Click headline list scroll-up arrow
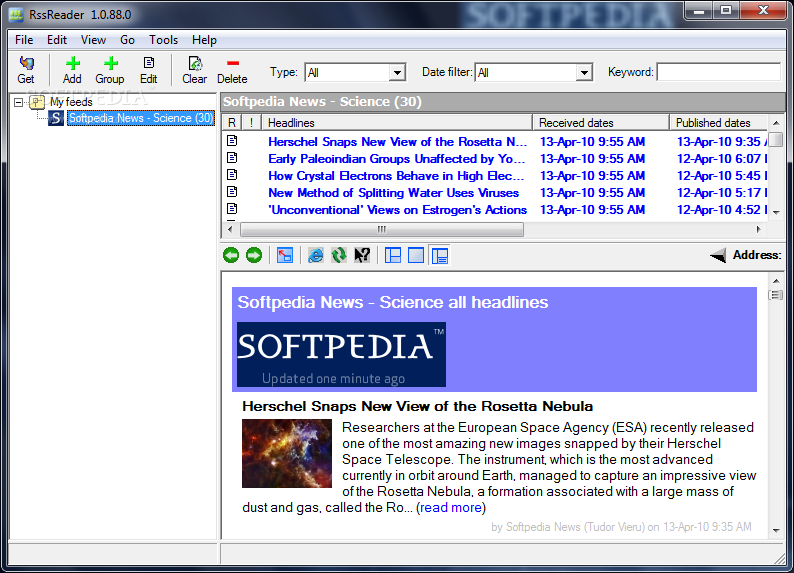794x573 pixels. tap(776, 123)
